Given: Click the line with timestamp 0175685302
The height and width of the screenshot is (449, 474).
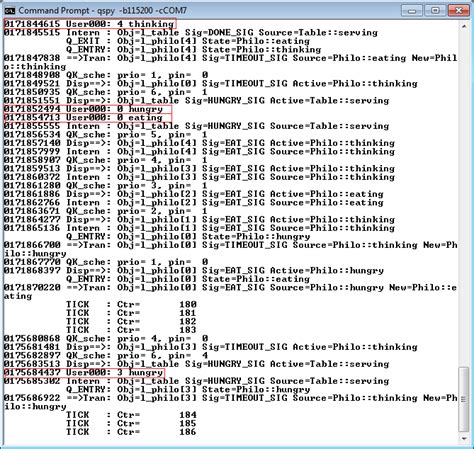Looking at the screenshot, I should (196, 381).
